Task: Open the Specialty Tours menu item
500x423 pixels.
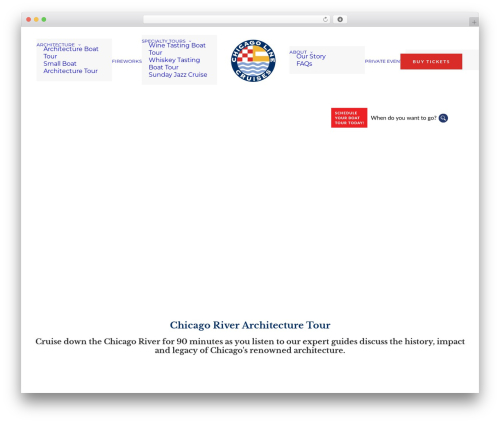Action: coord(164,41)
